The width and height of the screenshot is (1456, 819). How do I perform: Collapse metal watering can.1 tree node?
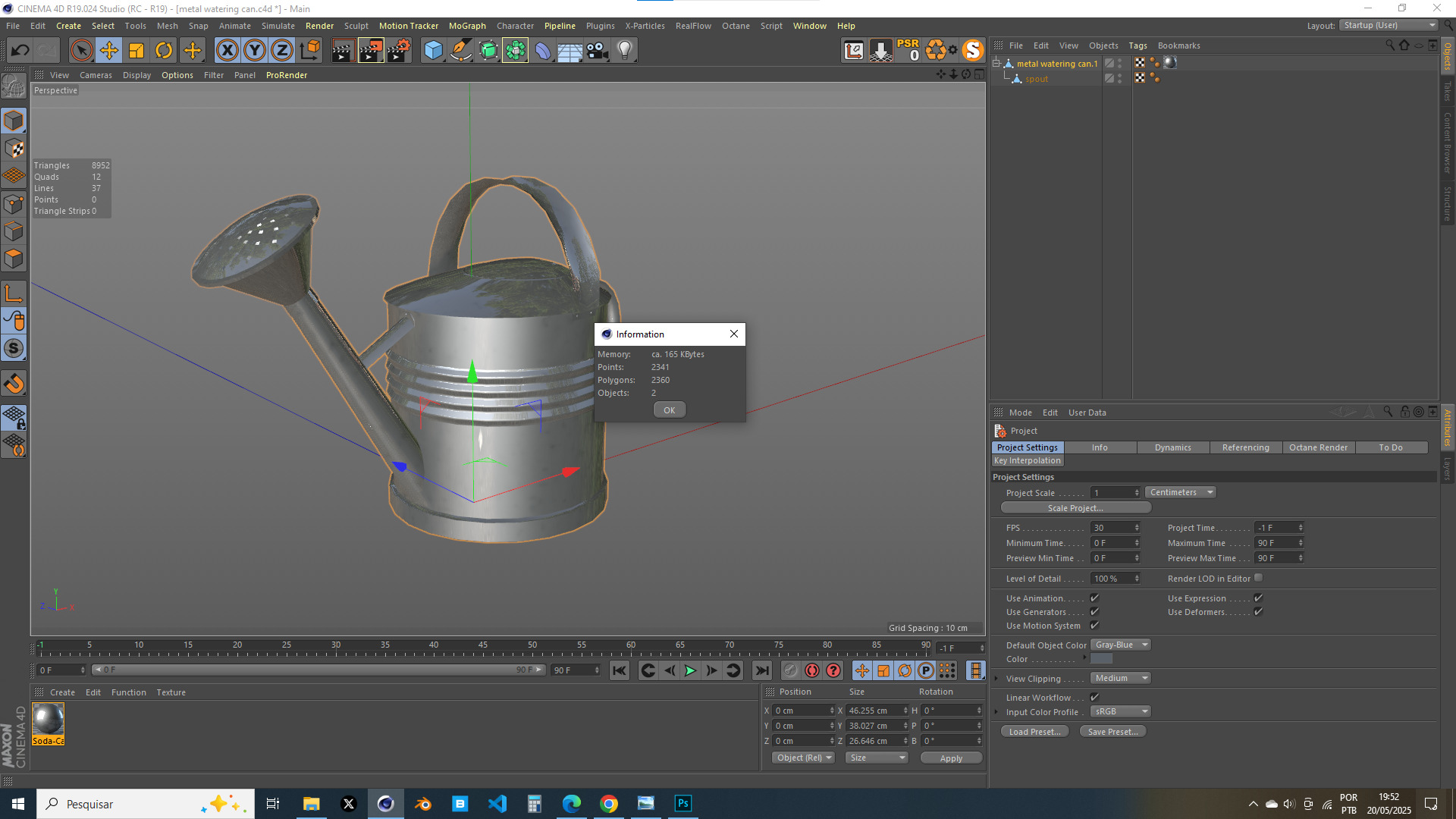coord(996,64)
